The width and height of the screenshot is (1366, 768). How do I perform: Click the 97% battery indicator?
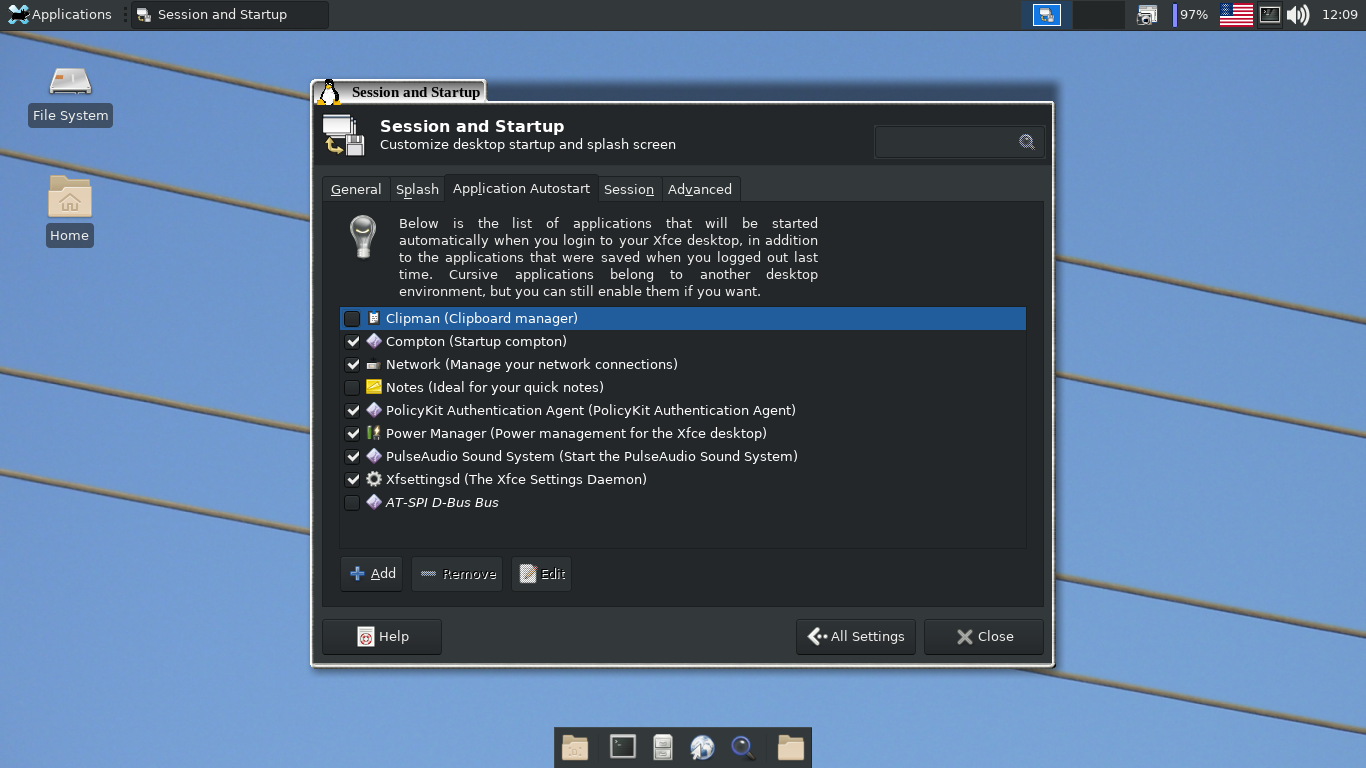tap(1190, 14)
